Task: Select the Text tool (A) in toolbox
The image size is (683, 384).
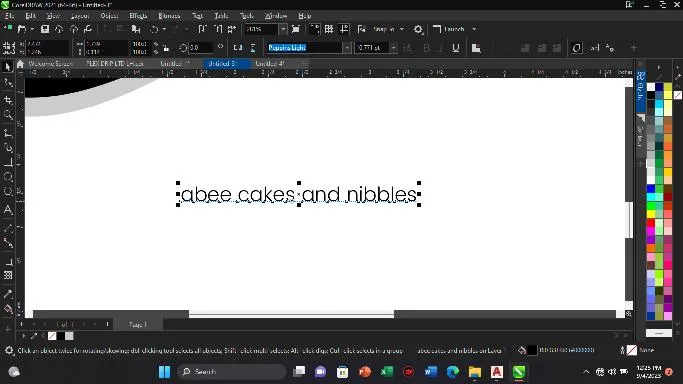Action: click(x=7, y=209)
